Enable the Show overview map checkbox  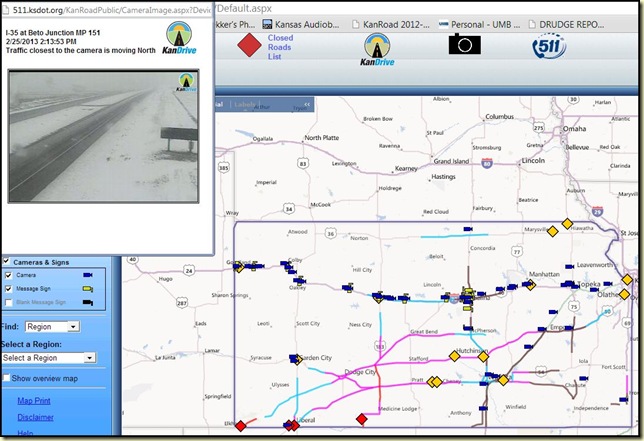point(6,378)
